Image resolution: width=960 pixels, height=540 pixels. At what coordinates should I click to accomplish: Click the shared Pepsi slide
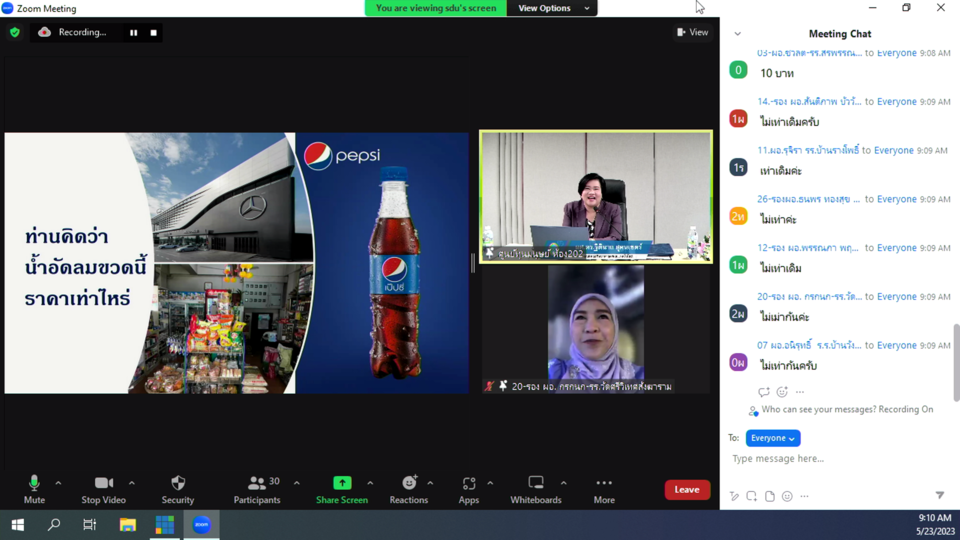(236, 263)
